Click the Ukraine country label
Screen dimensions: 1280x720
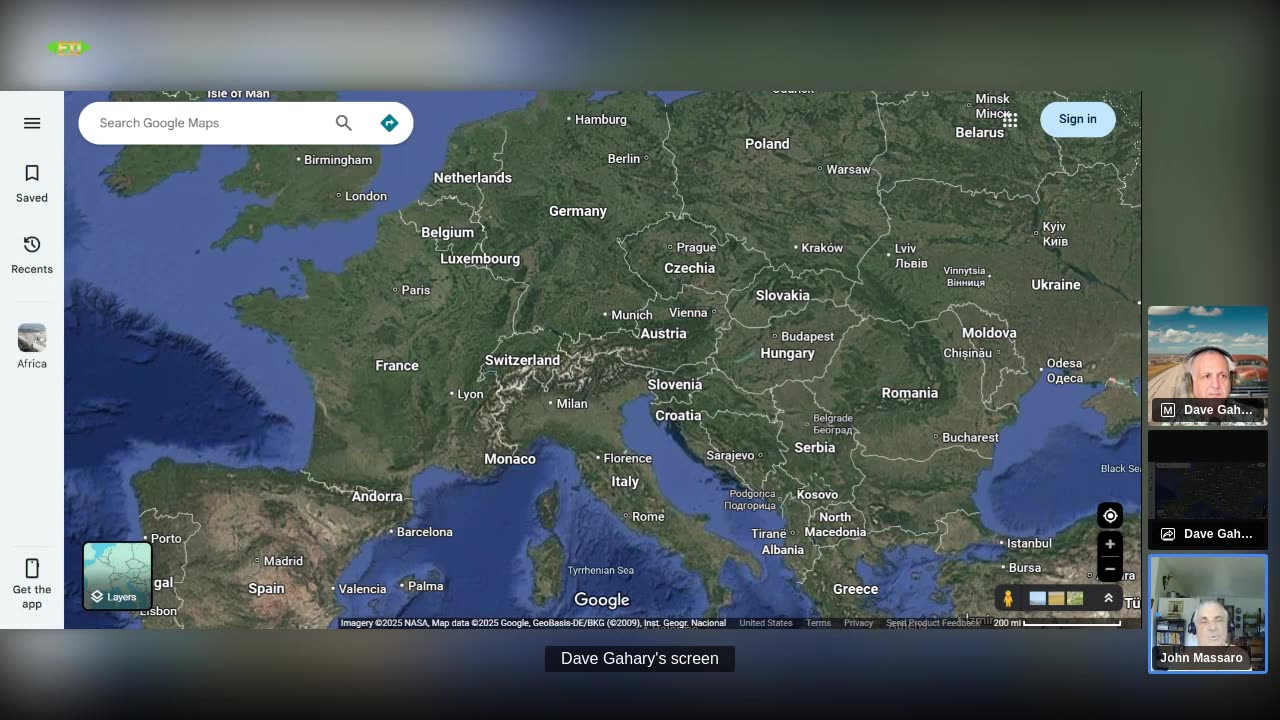[x=1056, y=284]
